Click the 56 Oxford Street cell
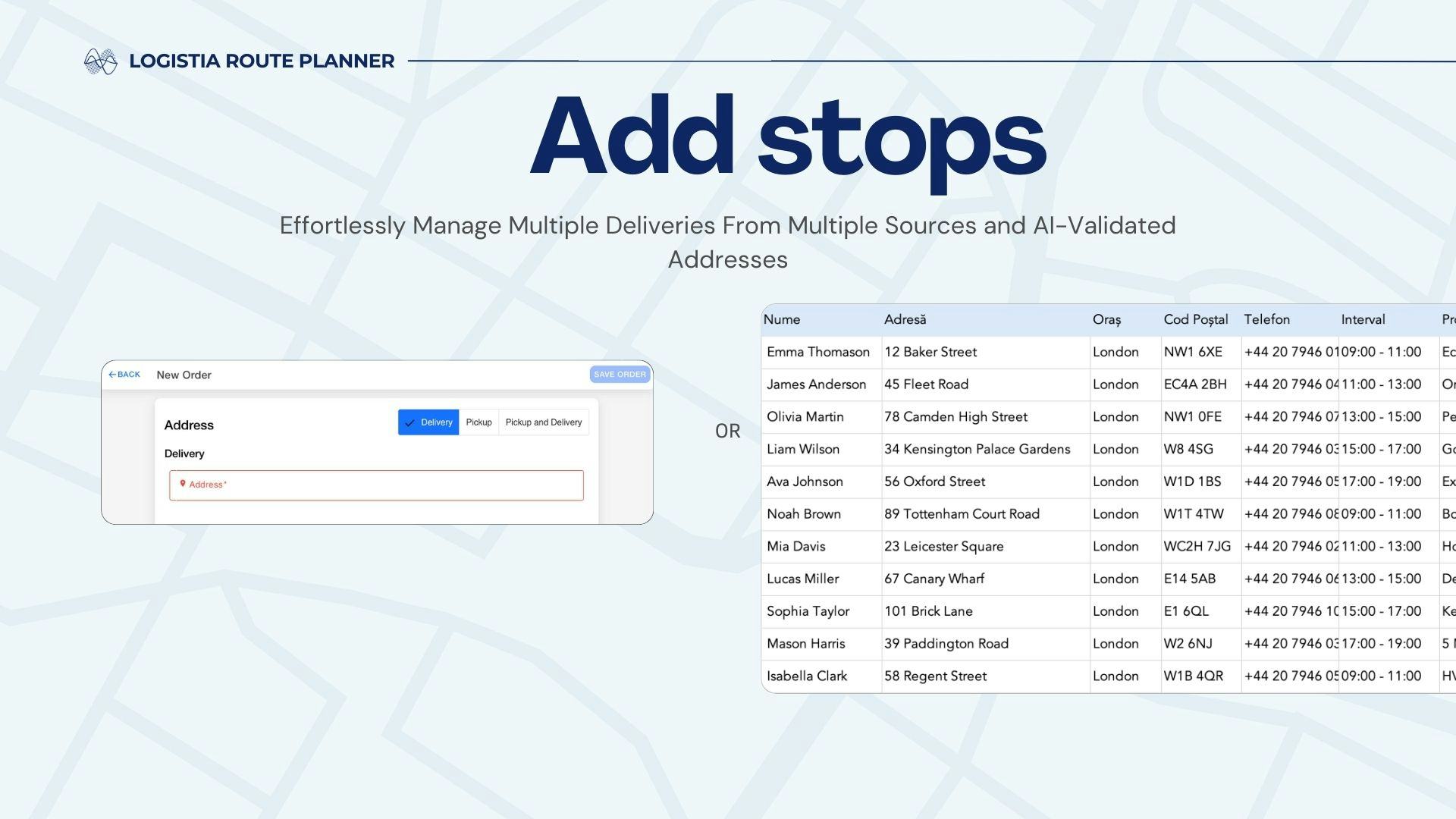The height and width of the screenshot is (819, 1456). [986, 482]
